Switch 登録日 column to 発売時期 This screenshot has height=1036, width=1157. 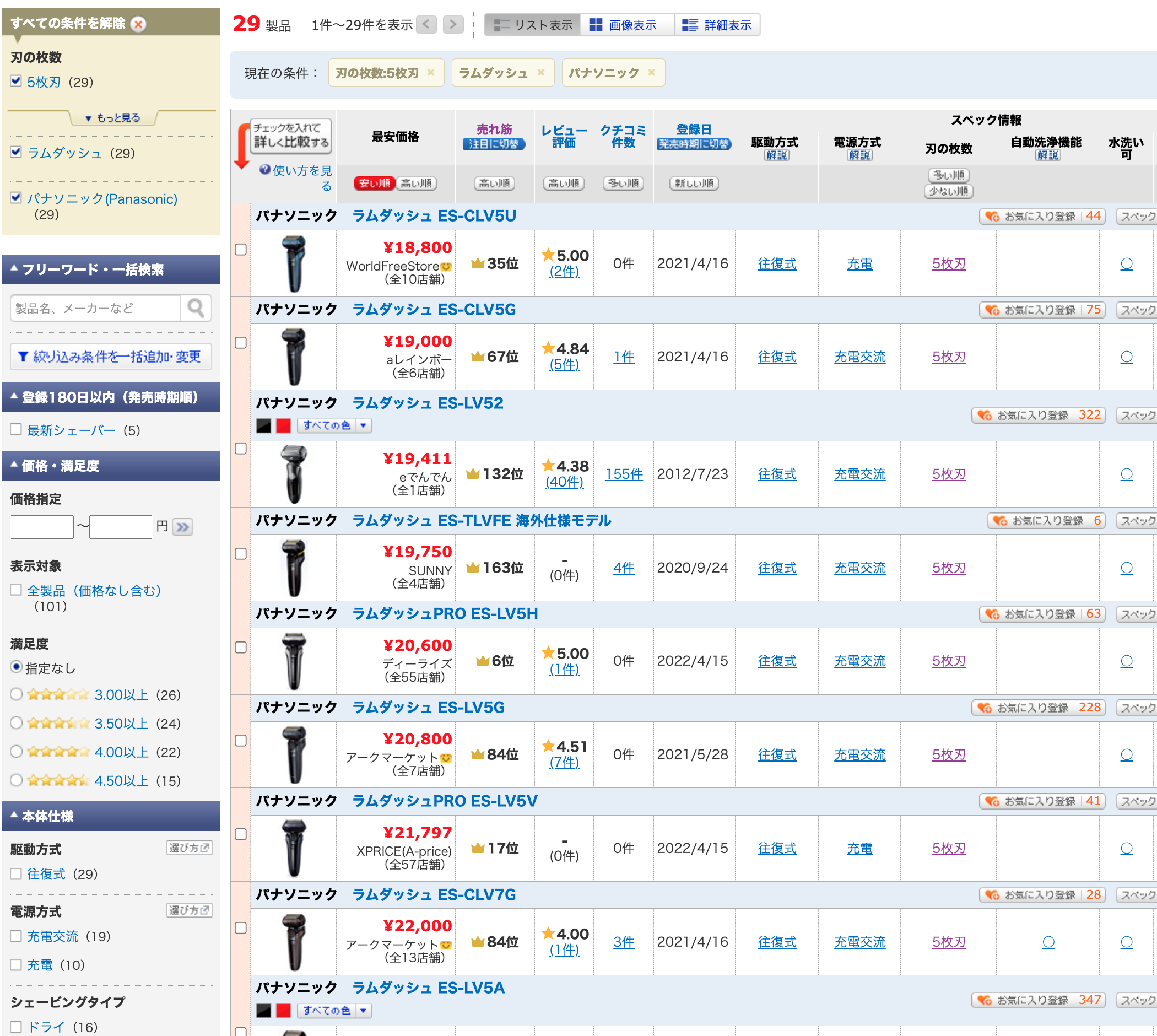(694, 144)
